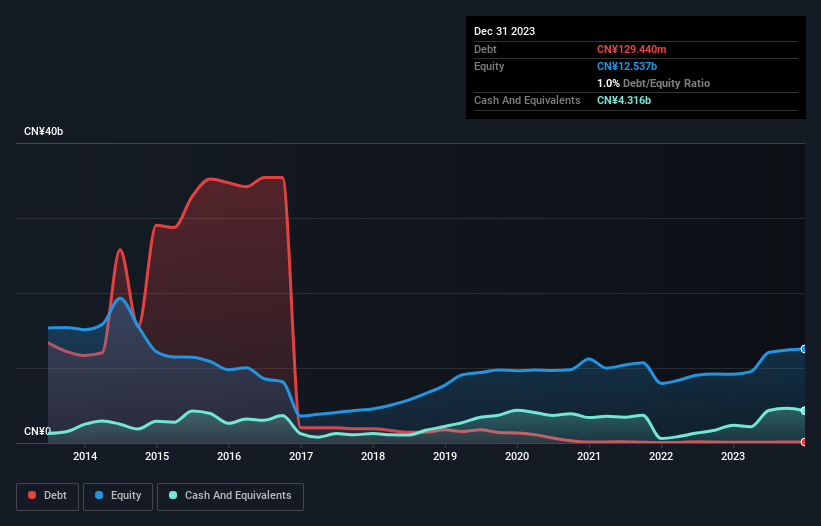Select the 2023 x-axis label
821x526 pixels.
tap(733, 456)
